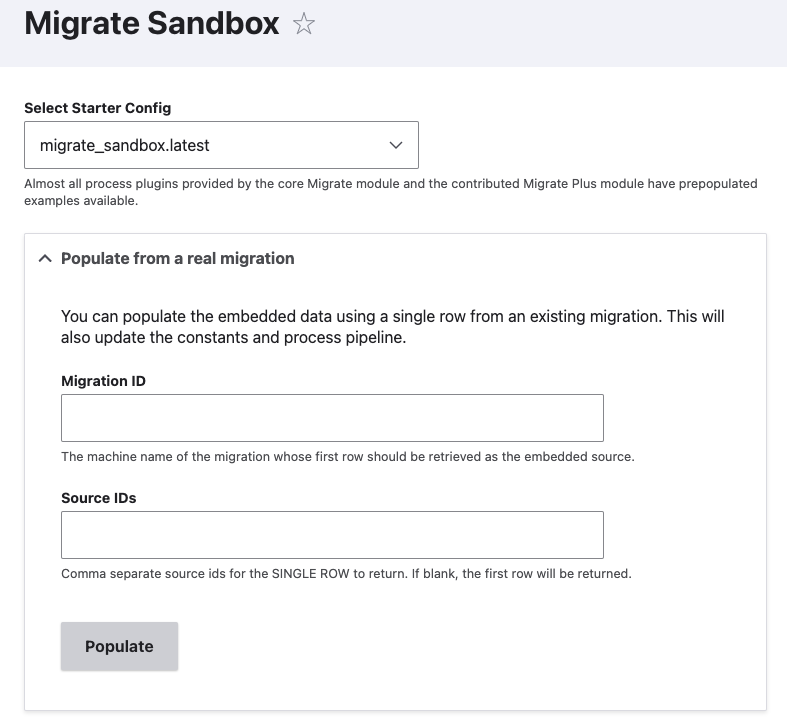
Task: Click the Populate button
Action: point(119,646)
